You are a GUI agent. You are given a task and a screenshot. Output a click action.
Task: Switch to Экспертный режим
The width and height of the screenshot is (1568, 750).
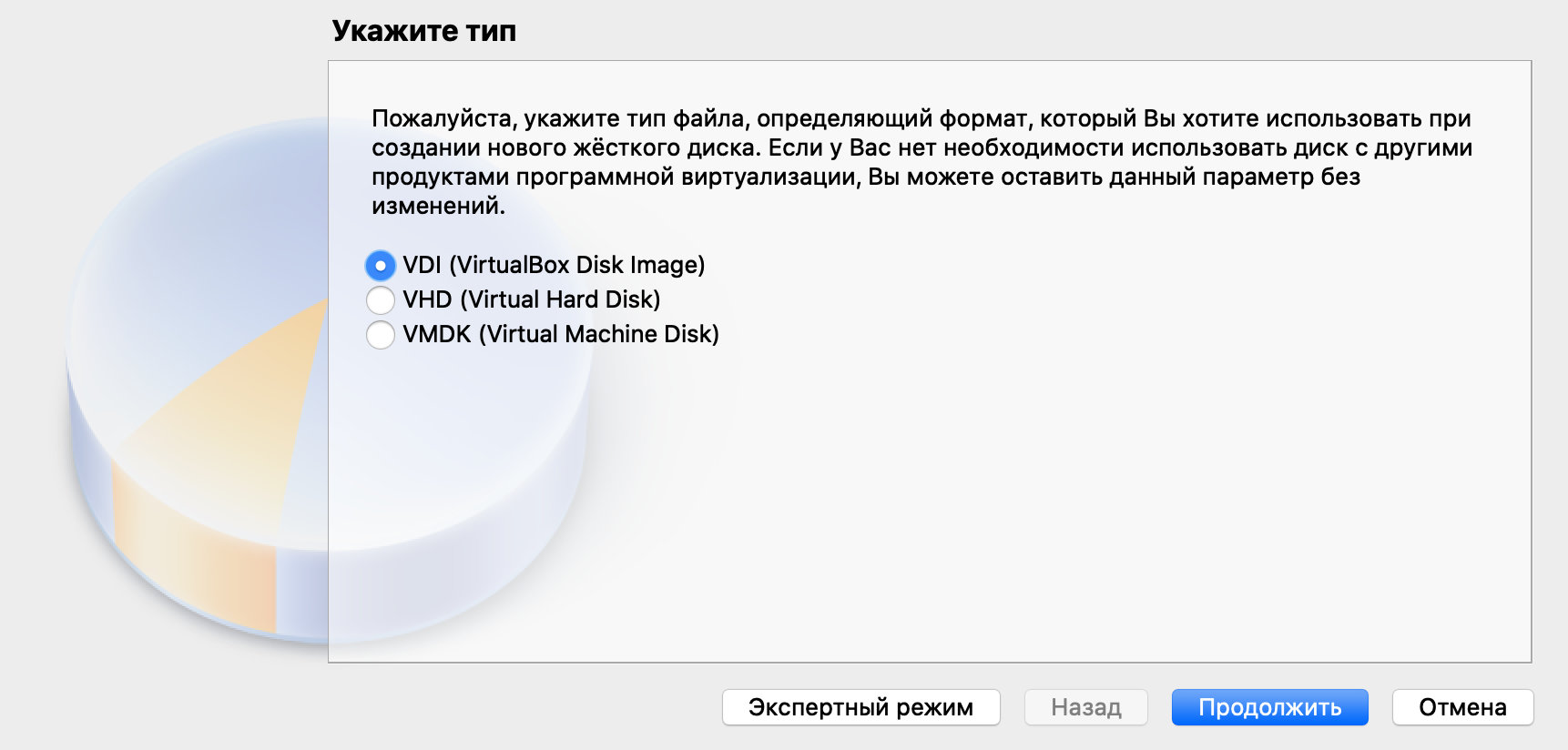coord(860,707)
